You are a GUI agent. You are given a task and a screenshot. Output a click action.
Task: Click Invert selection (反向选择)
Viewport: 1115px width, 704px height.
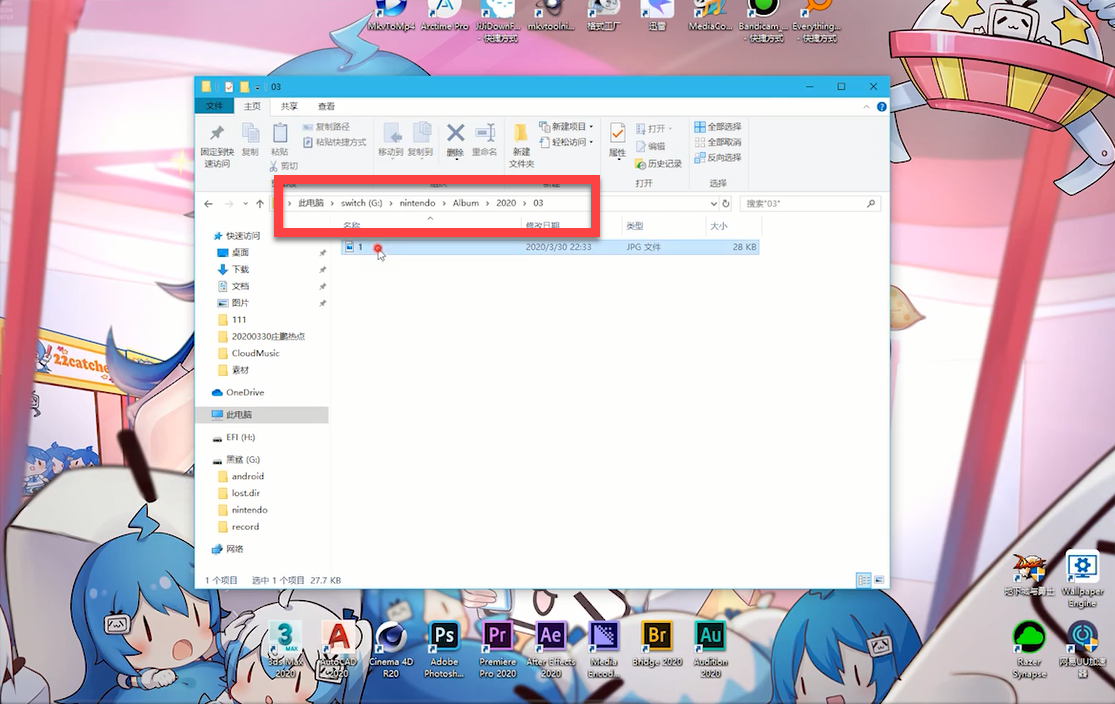[717, 158]
